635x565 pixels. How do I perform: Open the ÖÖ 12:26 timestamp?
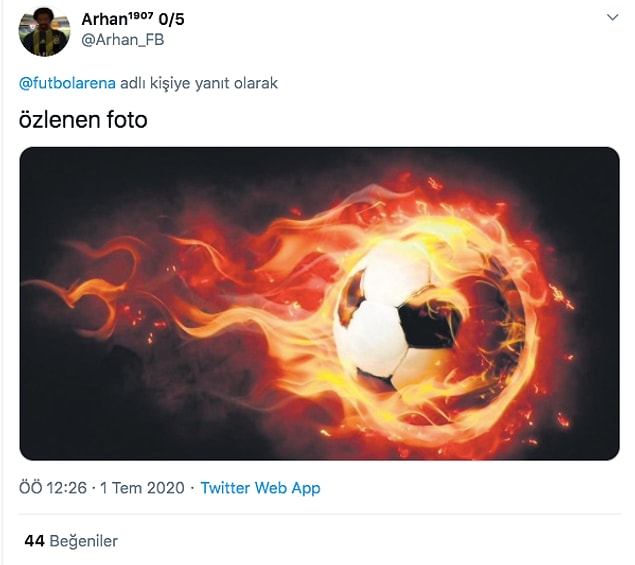[53, 488]
